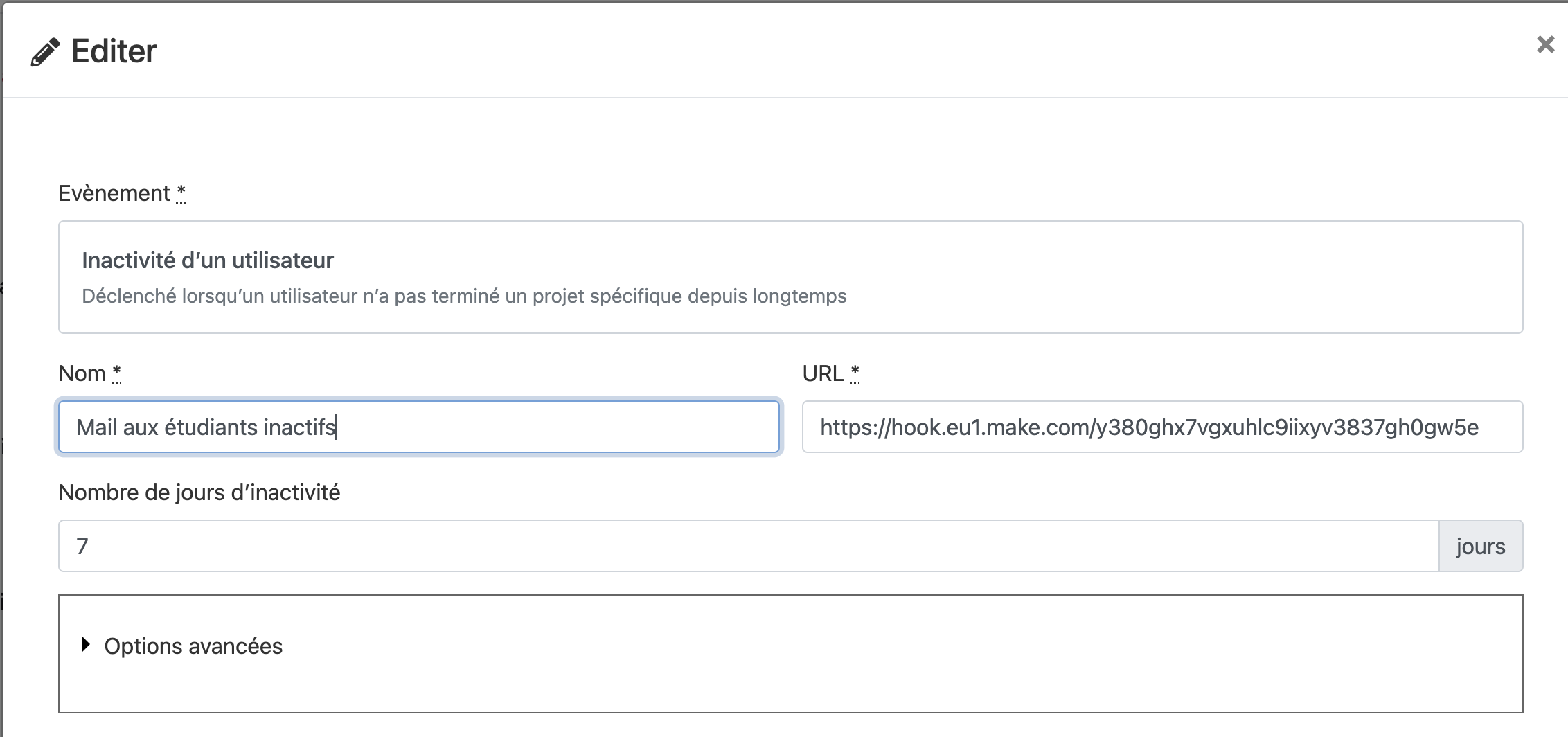Click the event description text to select the trigger
The height and width of the screenshot is (737, 1568).
pos(464,296)
